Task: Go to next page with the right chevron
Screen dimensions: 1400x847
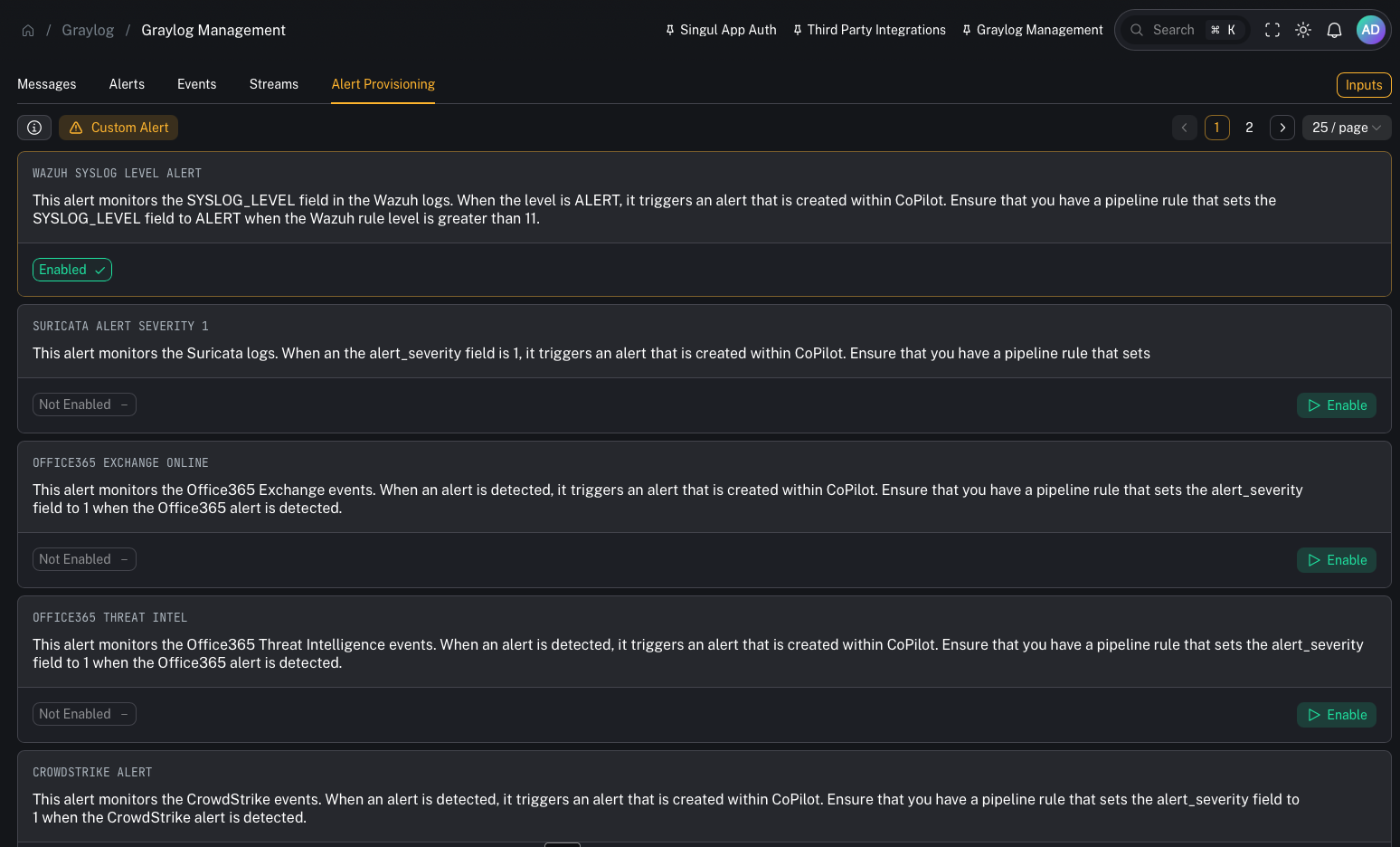Action: click(1282, 128)
